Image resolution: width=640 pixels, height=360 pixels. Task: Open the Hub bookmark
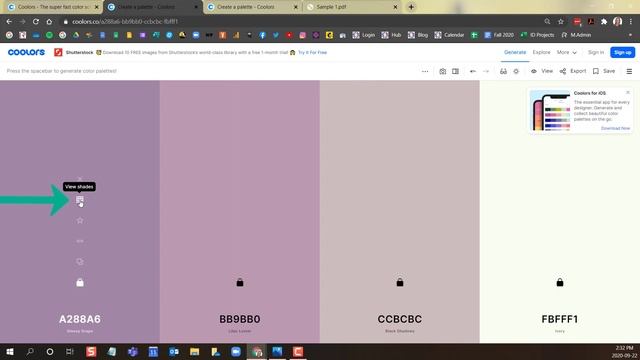pyautogui.click(x=391, y=35)
